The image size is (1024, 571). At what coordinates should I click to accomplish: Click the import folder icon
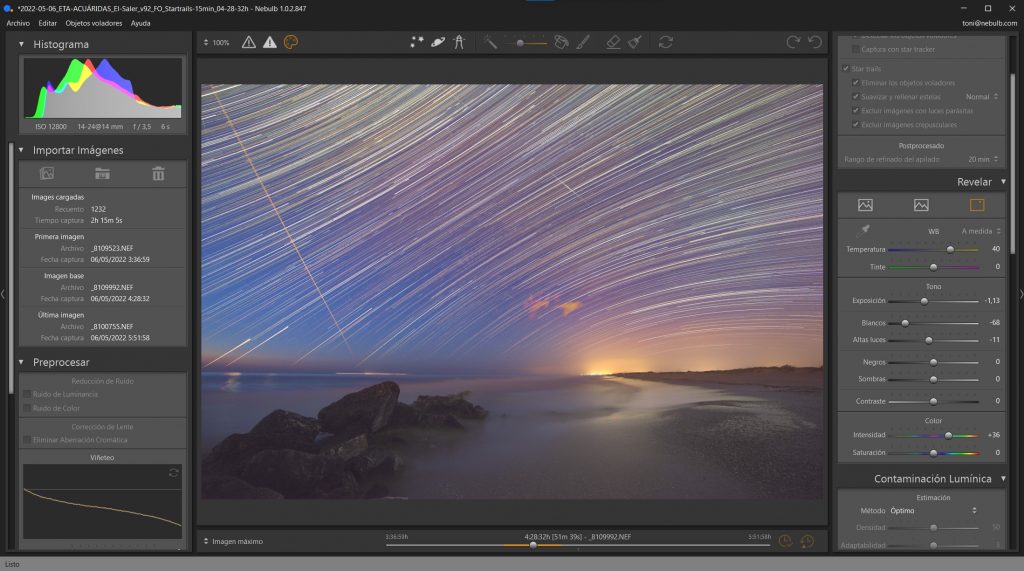102,173
